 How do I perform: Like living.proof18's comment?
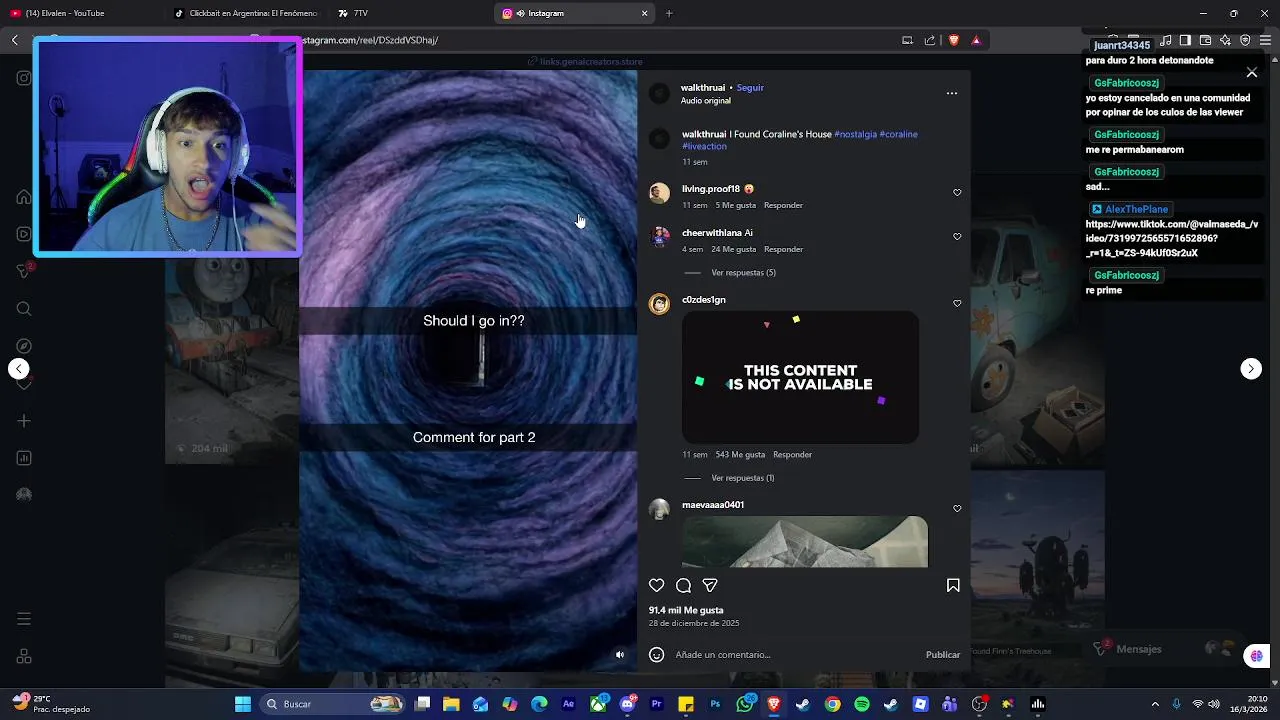point(957,192)
